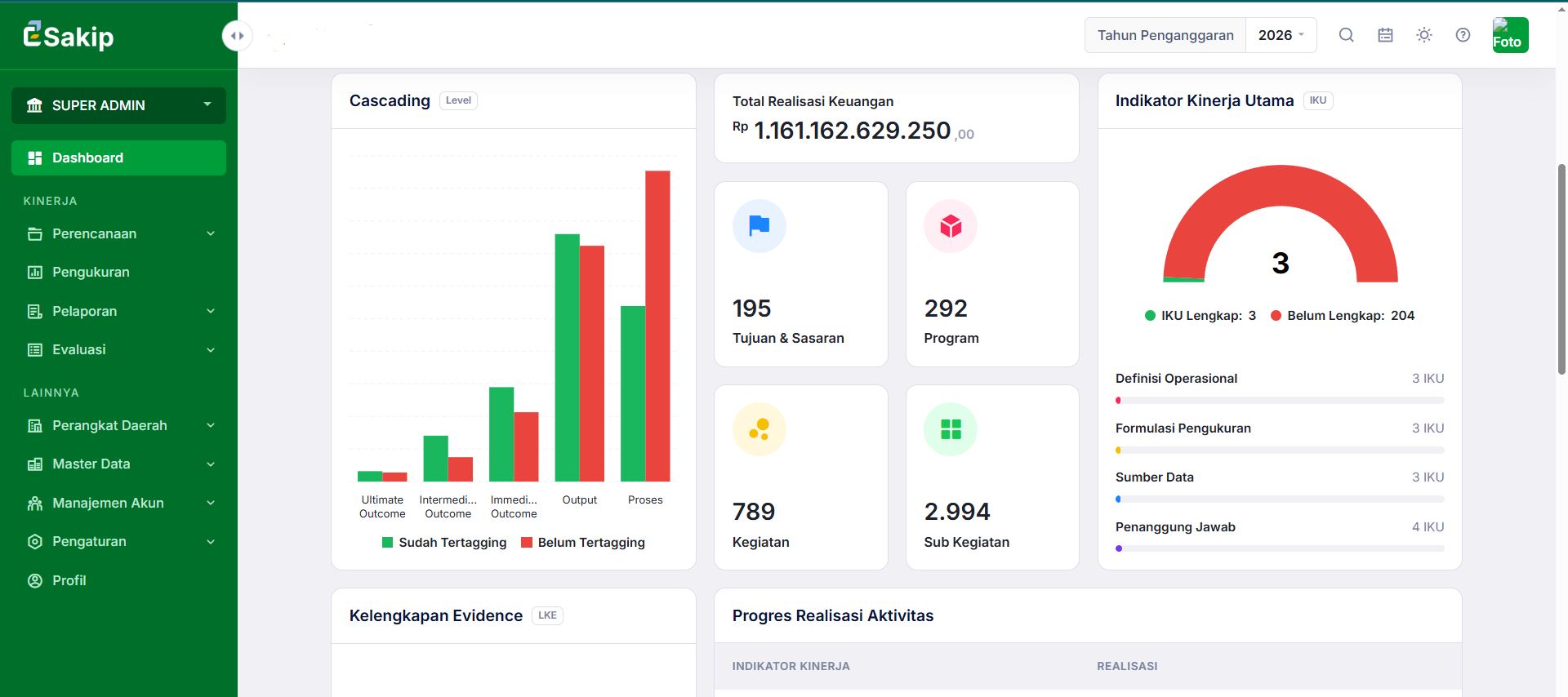Viewport: 1568px width, 697px height.
Task: Click the search magnifier icon in header
Action: 1347,35
